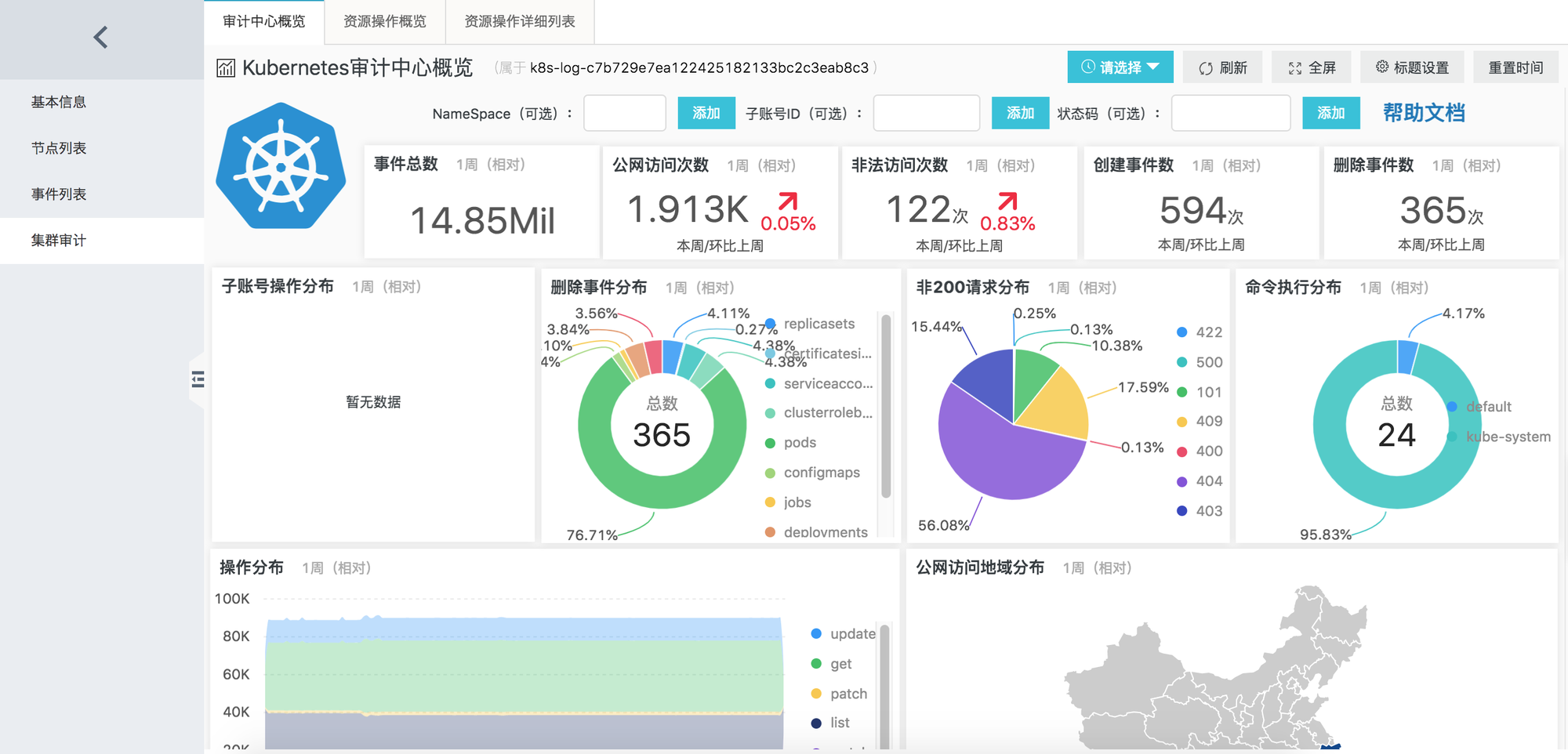Image resolution: width=1568 pixels, height=754 pixels.
Task: Toggle 422 status code legend entry
Action: 1200,332
